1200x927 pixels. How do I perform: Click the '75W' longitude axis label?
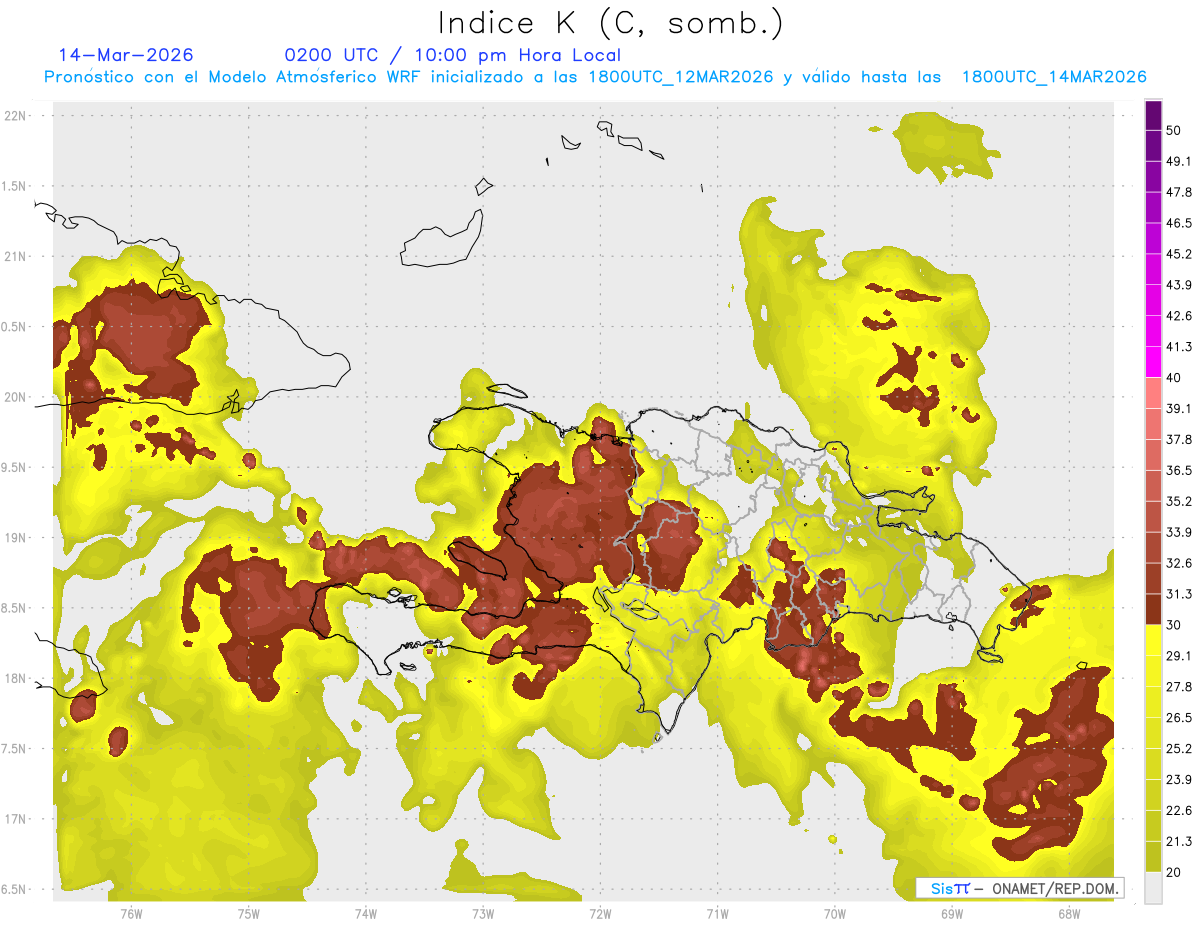click(x=248, y=914)
